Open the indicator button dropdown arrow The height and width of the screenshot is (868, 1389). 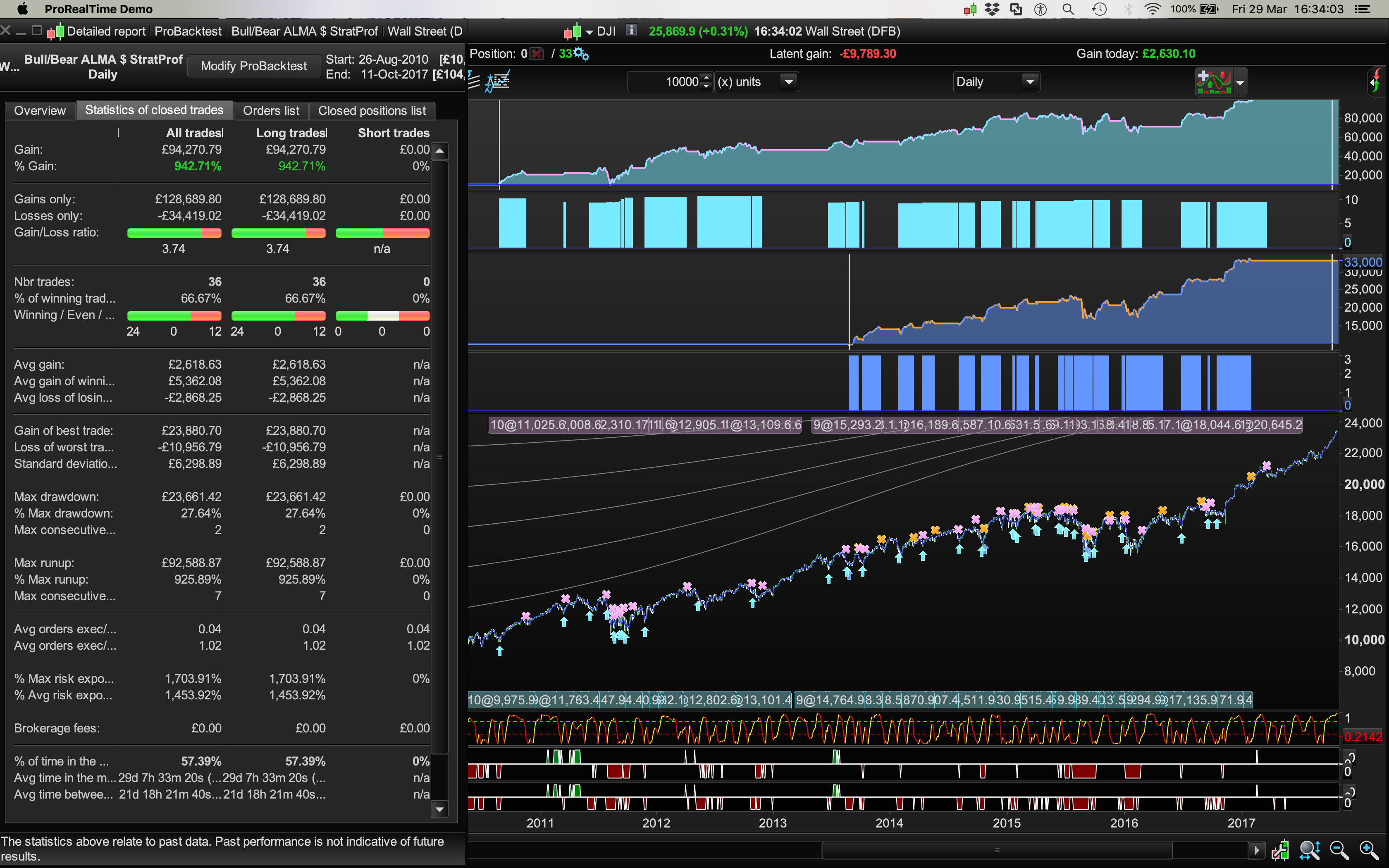(1240, 83)
